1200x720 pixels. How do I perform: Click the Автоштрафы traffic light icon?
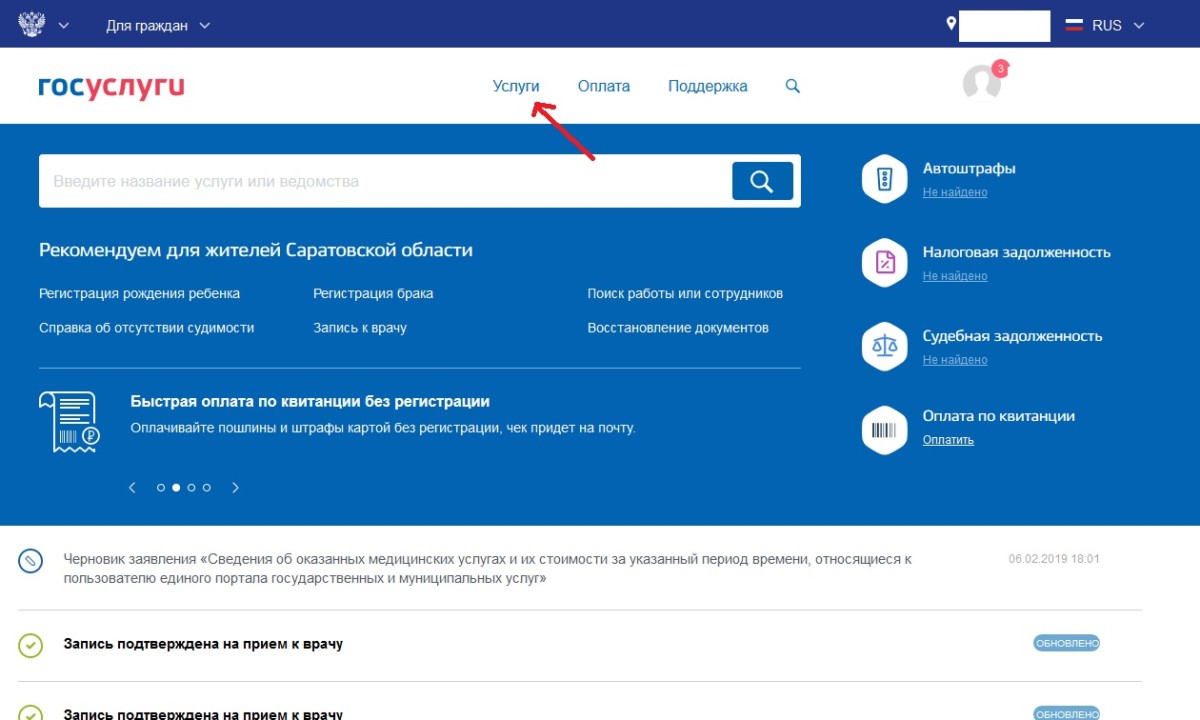pos(884,179)
